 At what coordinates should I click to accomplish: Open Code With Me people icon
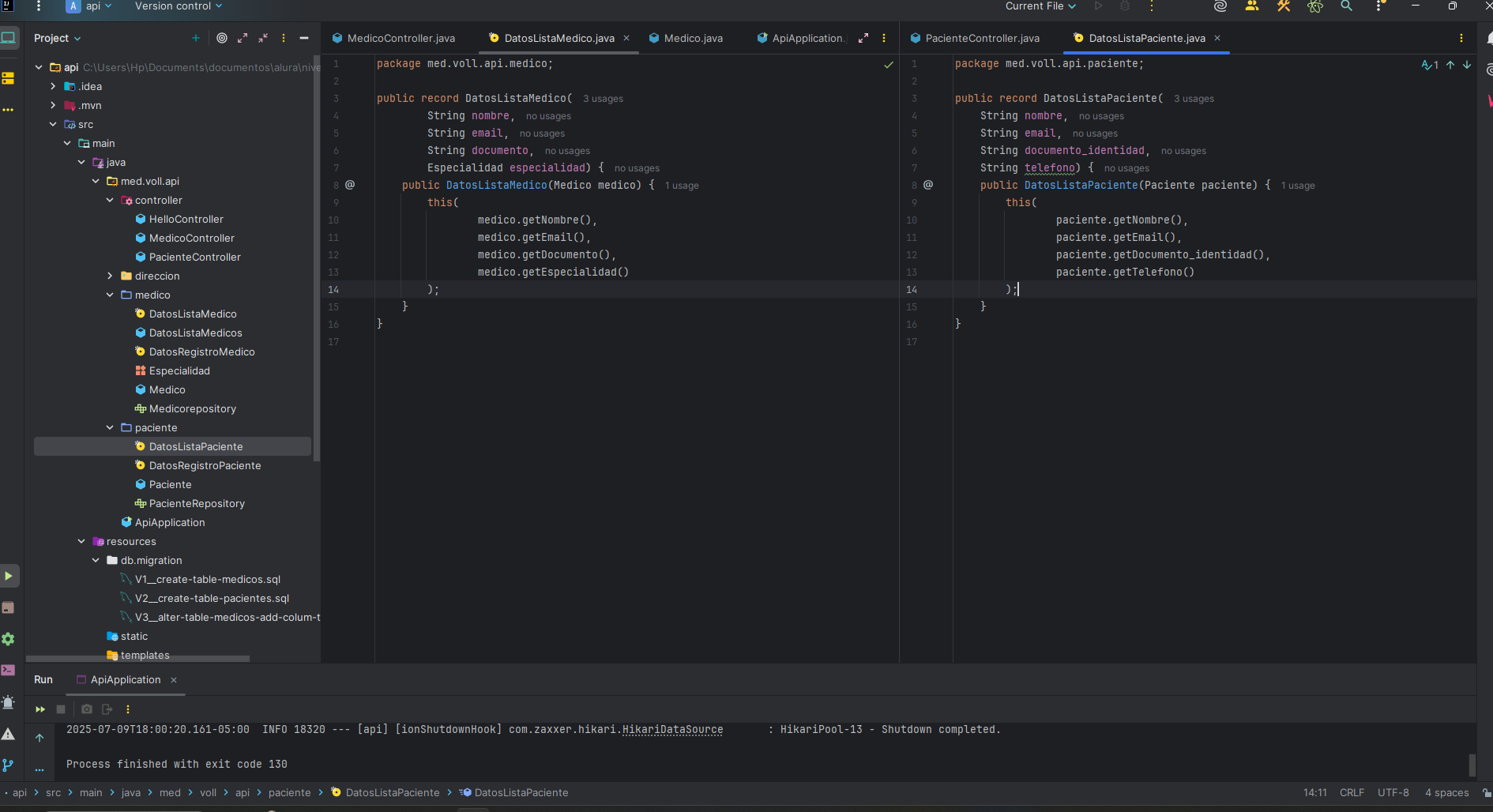point(1251,6)
